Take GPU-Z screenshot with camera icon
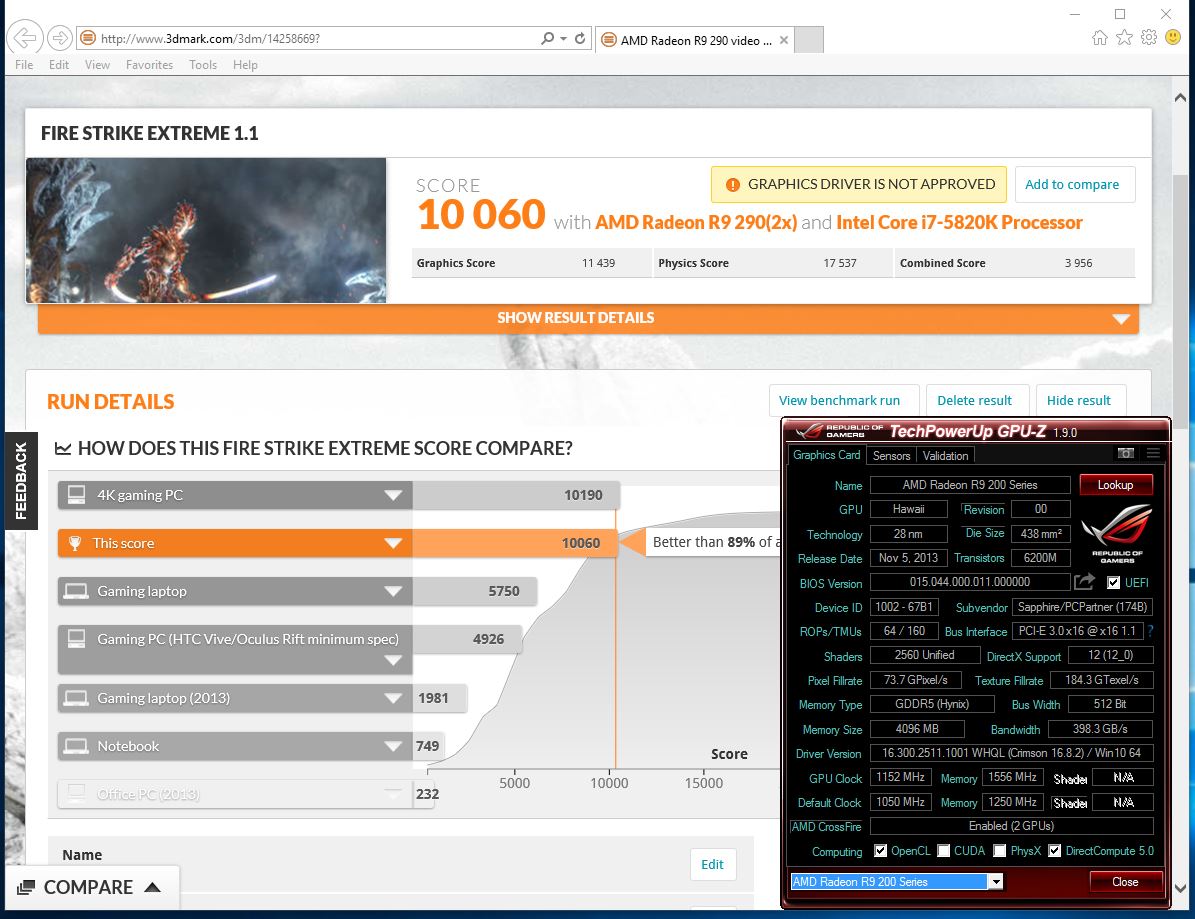This screenshot has width=1195, height=919. (1126, 453)
